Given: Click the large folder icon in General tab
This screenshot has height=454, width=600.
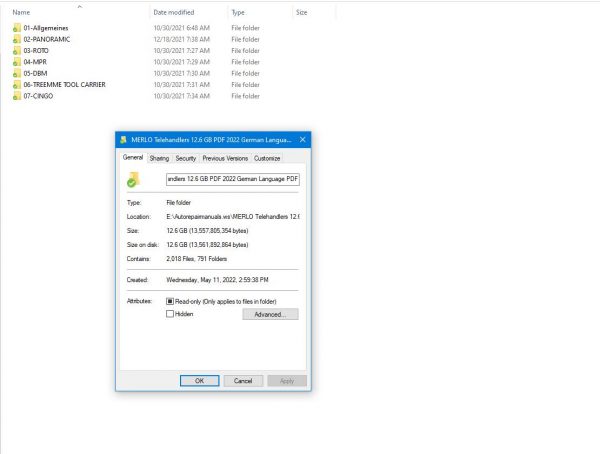Looking at the screenshot, I should (133, 180).
